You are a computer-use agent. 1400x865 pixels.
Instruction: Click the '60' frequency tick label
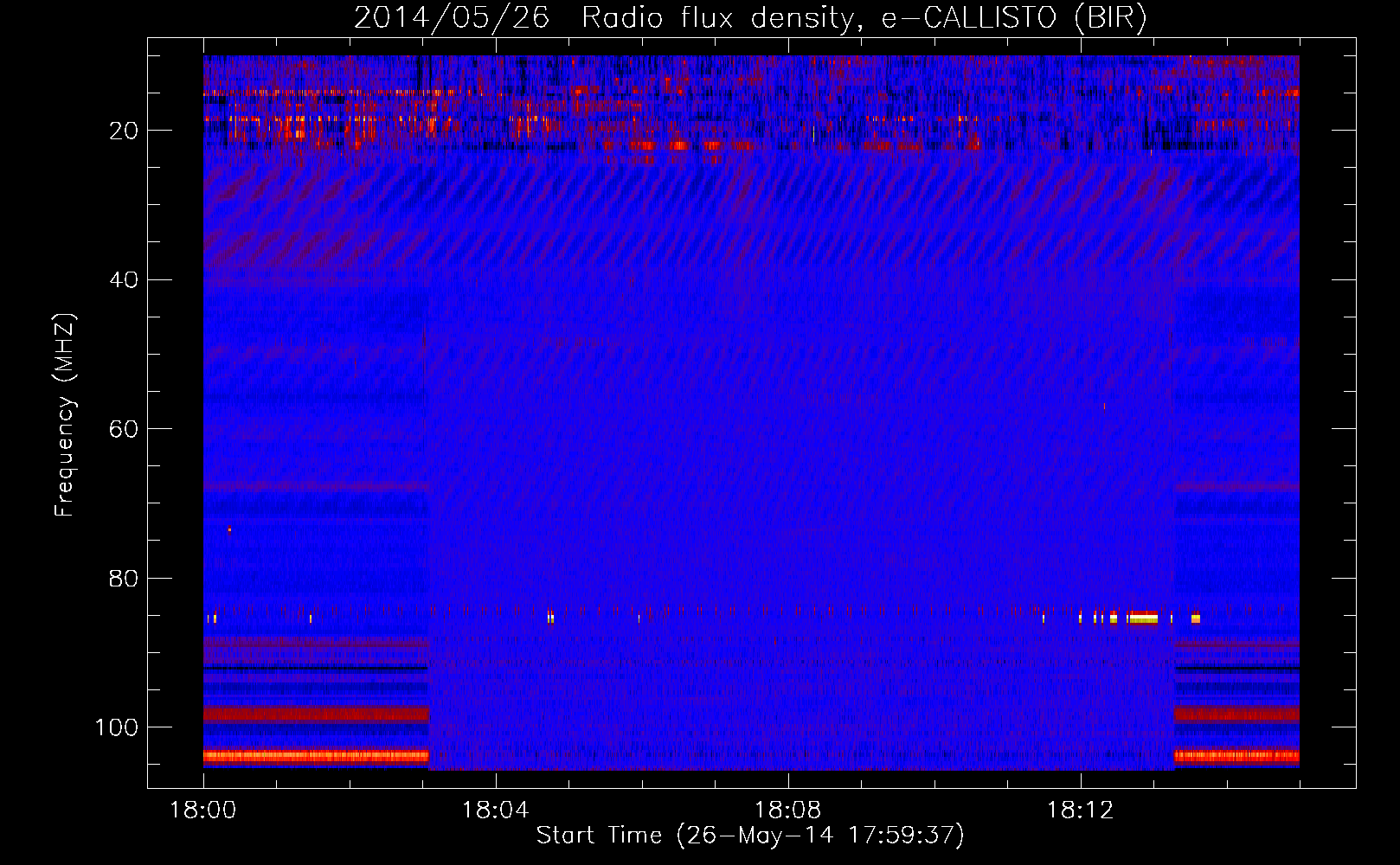click(x=124, y=429)
